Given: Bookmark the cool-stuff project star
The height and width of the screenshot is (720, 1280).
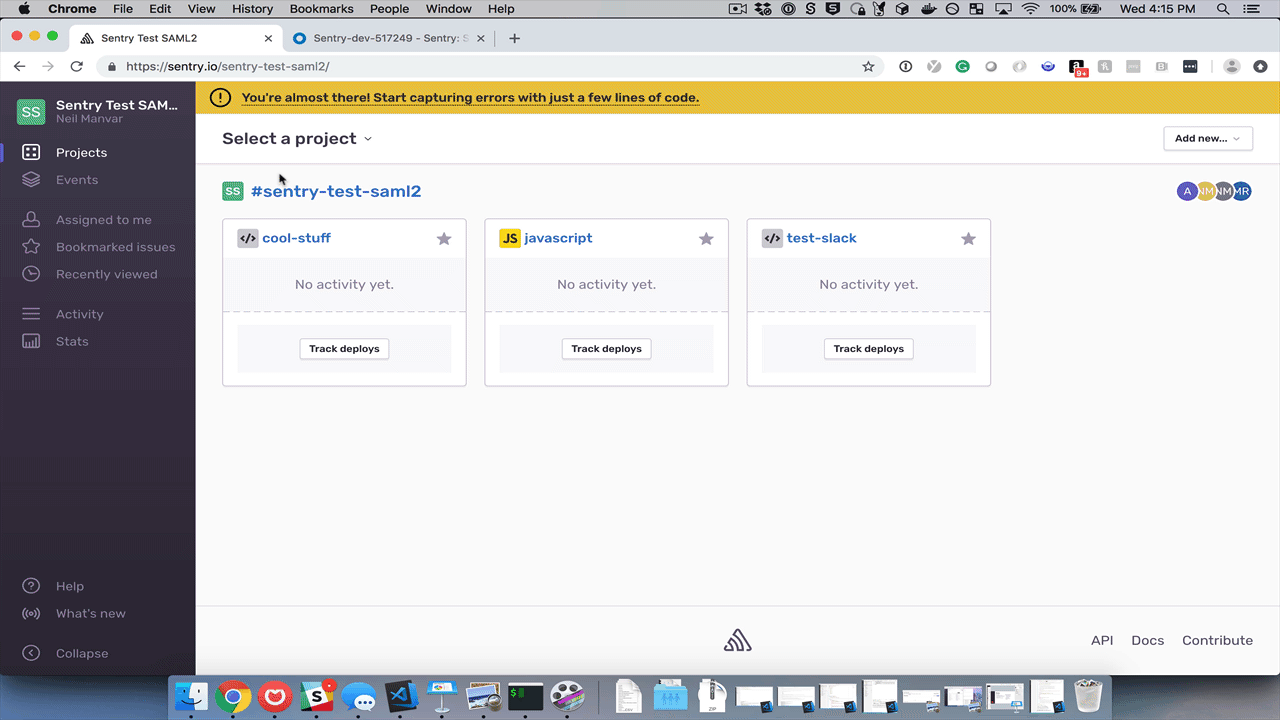Looking at the screenshot, I should tap(444, 239).
